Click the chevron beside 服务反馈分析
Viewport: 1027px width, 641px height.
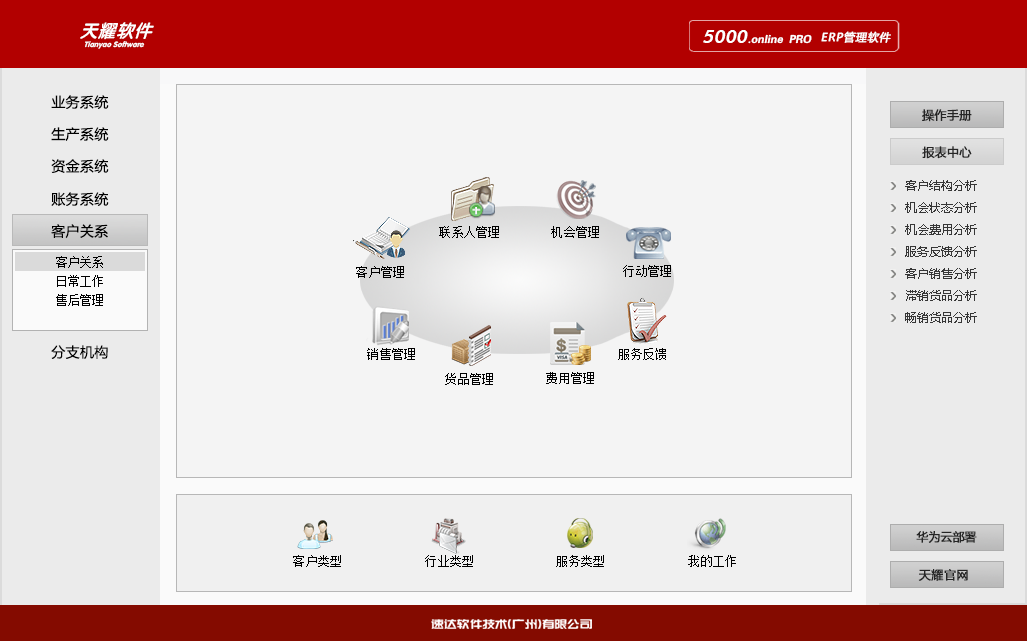point(893,252)
